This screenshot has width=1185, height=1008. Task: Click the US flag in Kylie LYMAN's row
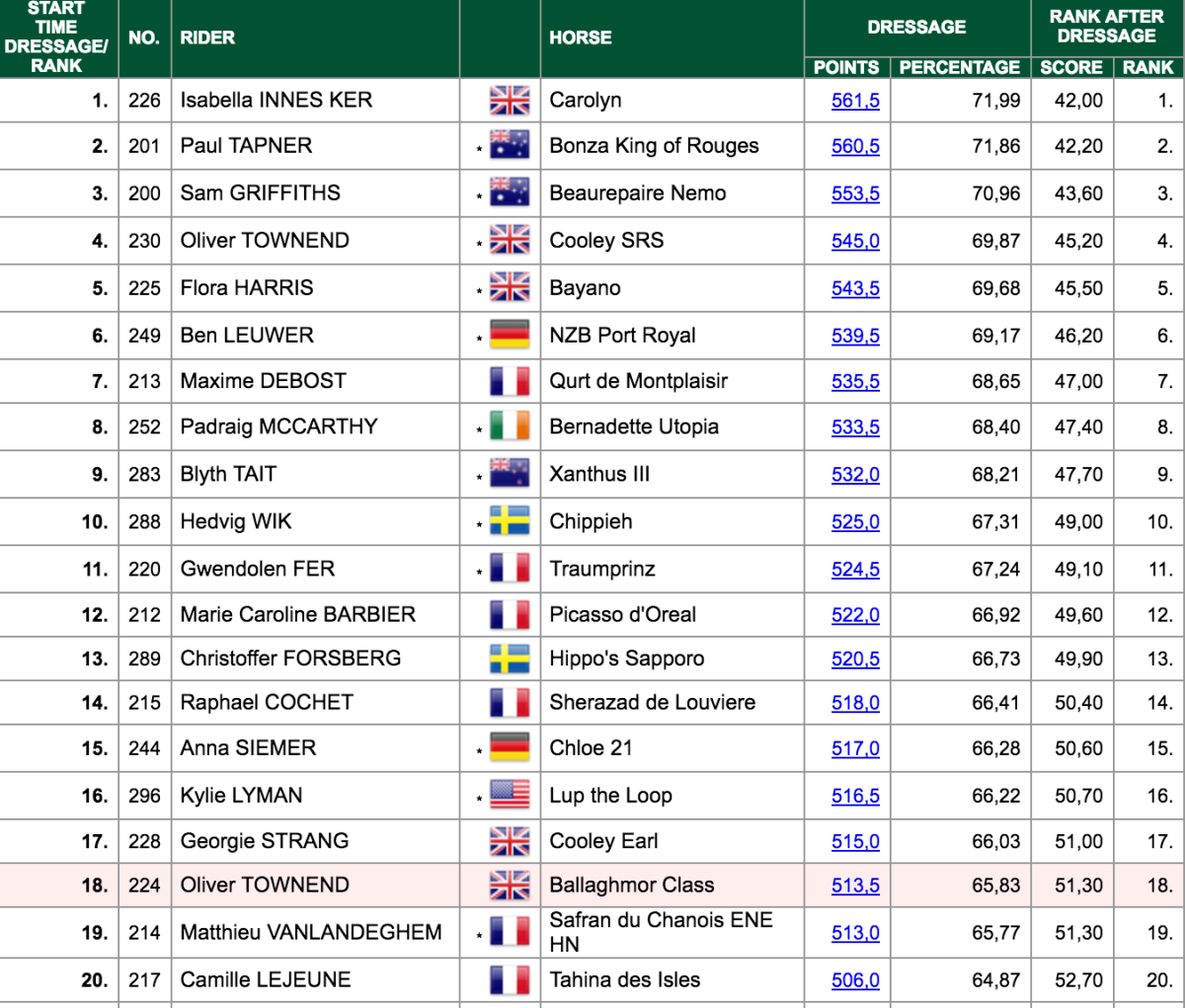coord(510,795)
